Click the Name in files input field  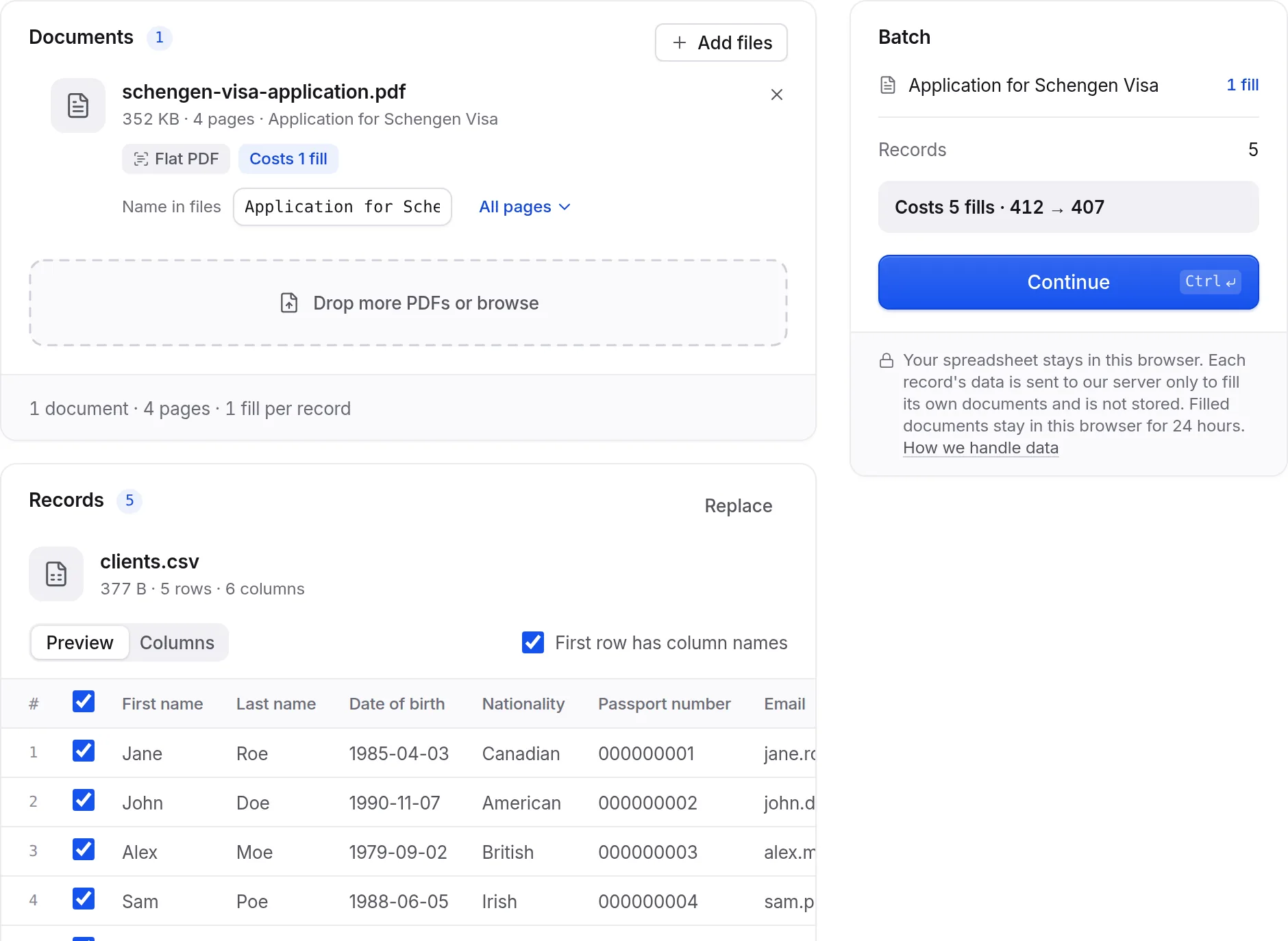click(x=343, y=207)
